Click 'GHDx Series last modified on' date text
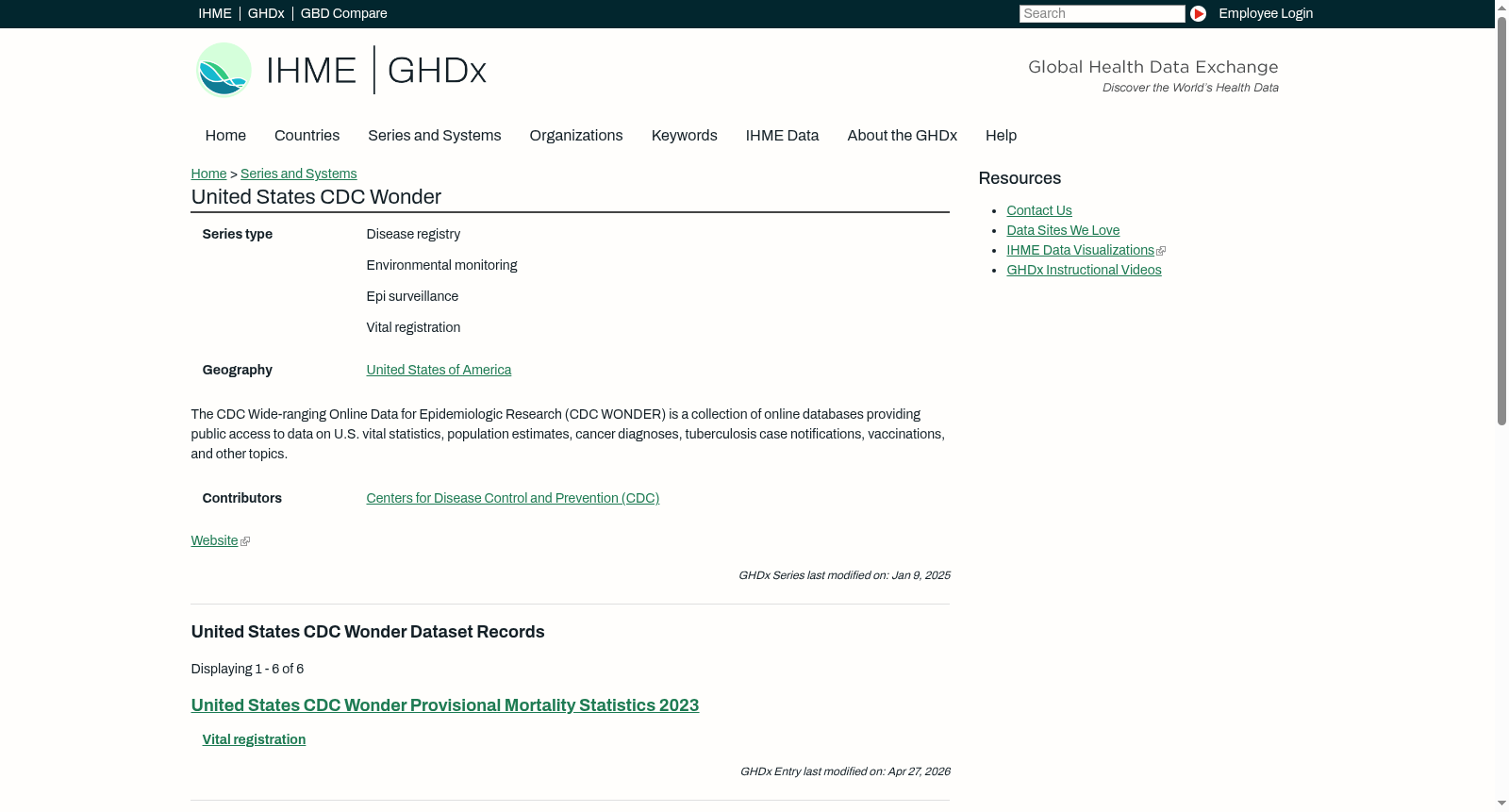 pyautogui.click(x=844, y=575)
